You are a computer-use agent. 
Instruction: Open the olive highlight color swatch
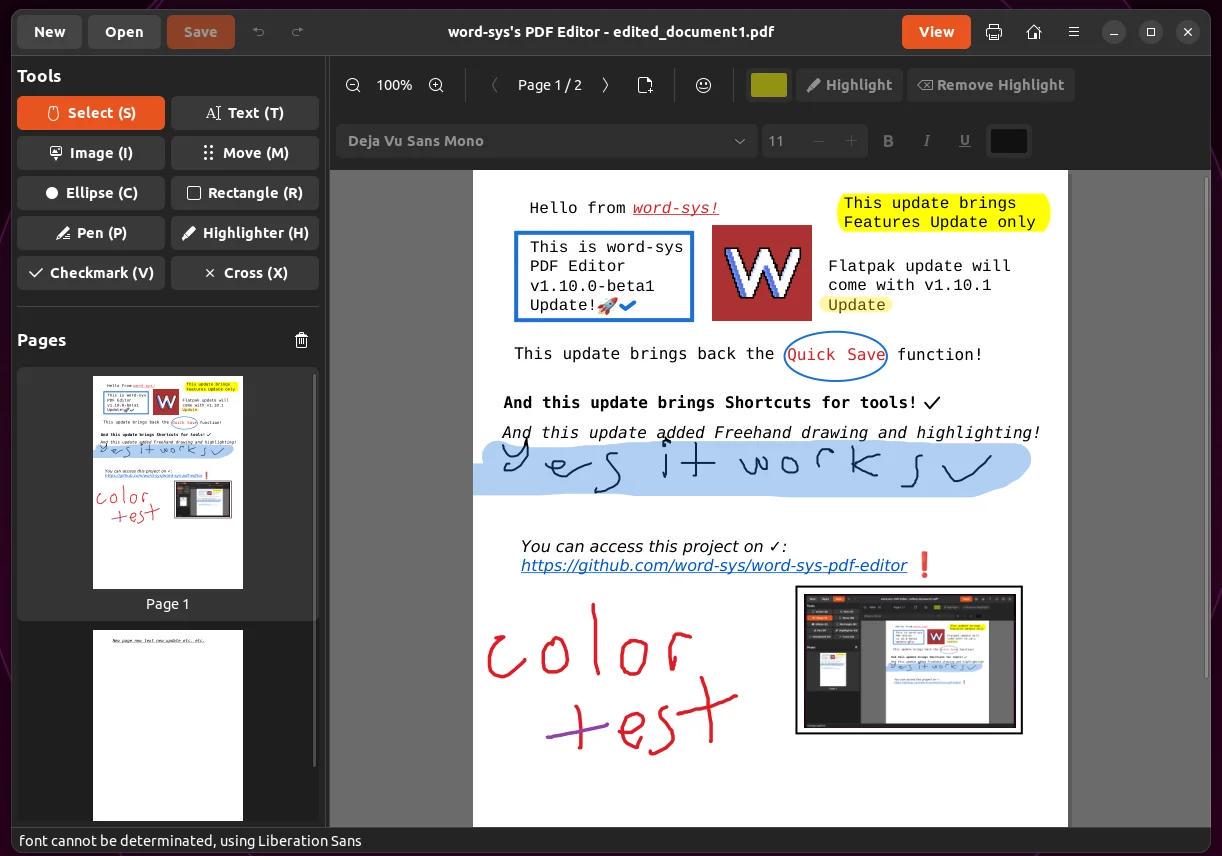(769, 85)
